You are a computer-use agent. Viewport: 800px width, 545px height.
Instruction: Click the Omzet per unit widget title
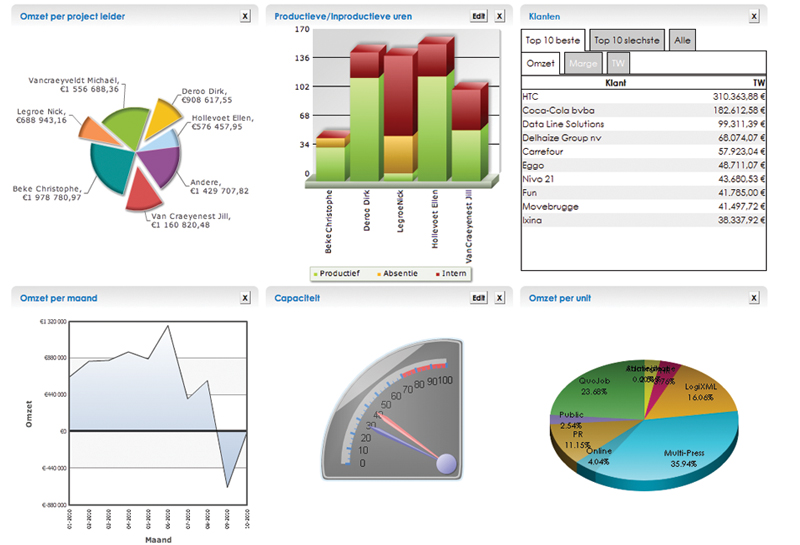(x=560, y=298)
